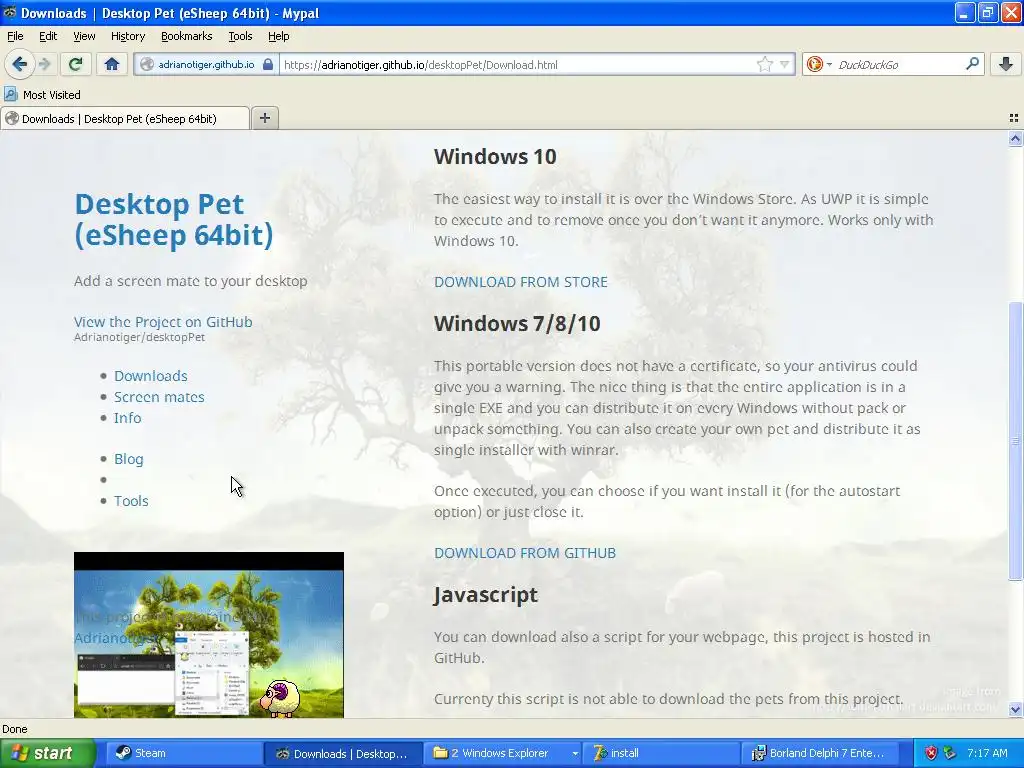Show the tab groups grid icon
1024x768 pixels.
(1014, 118)
